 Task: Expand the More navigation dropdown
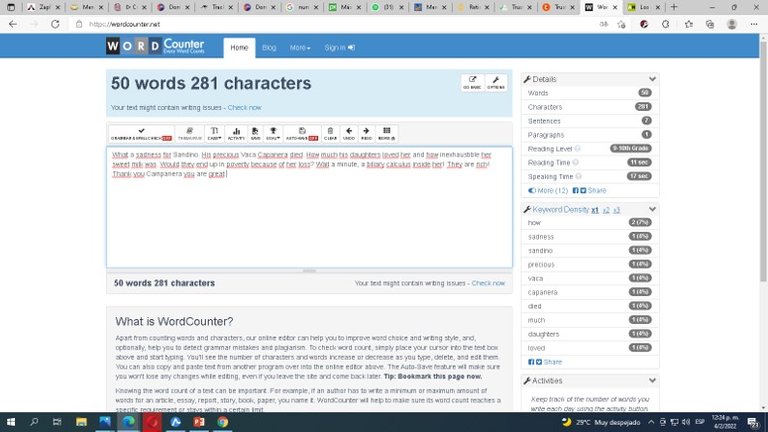[300, 48]
